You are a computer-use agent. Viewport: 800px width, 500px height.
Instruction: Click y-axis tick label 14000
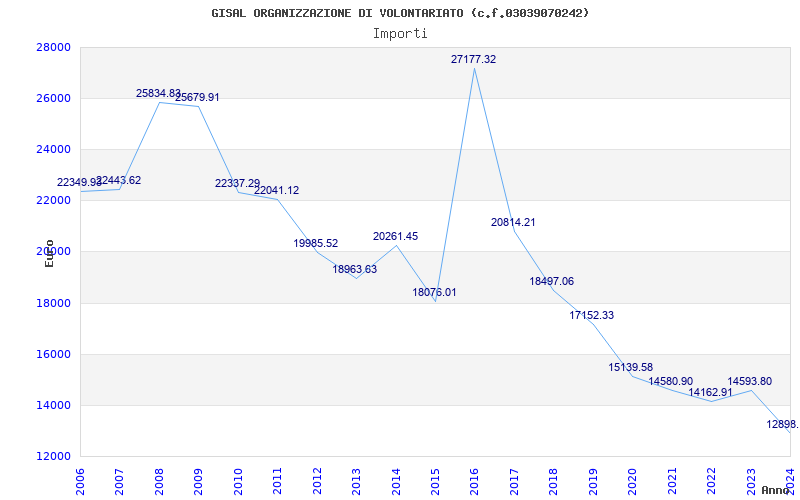click(53, 405)
